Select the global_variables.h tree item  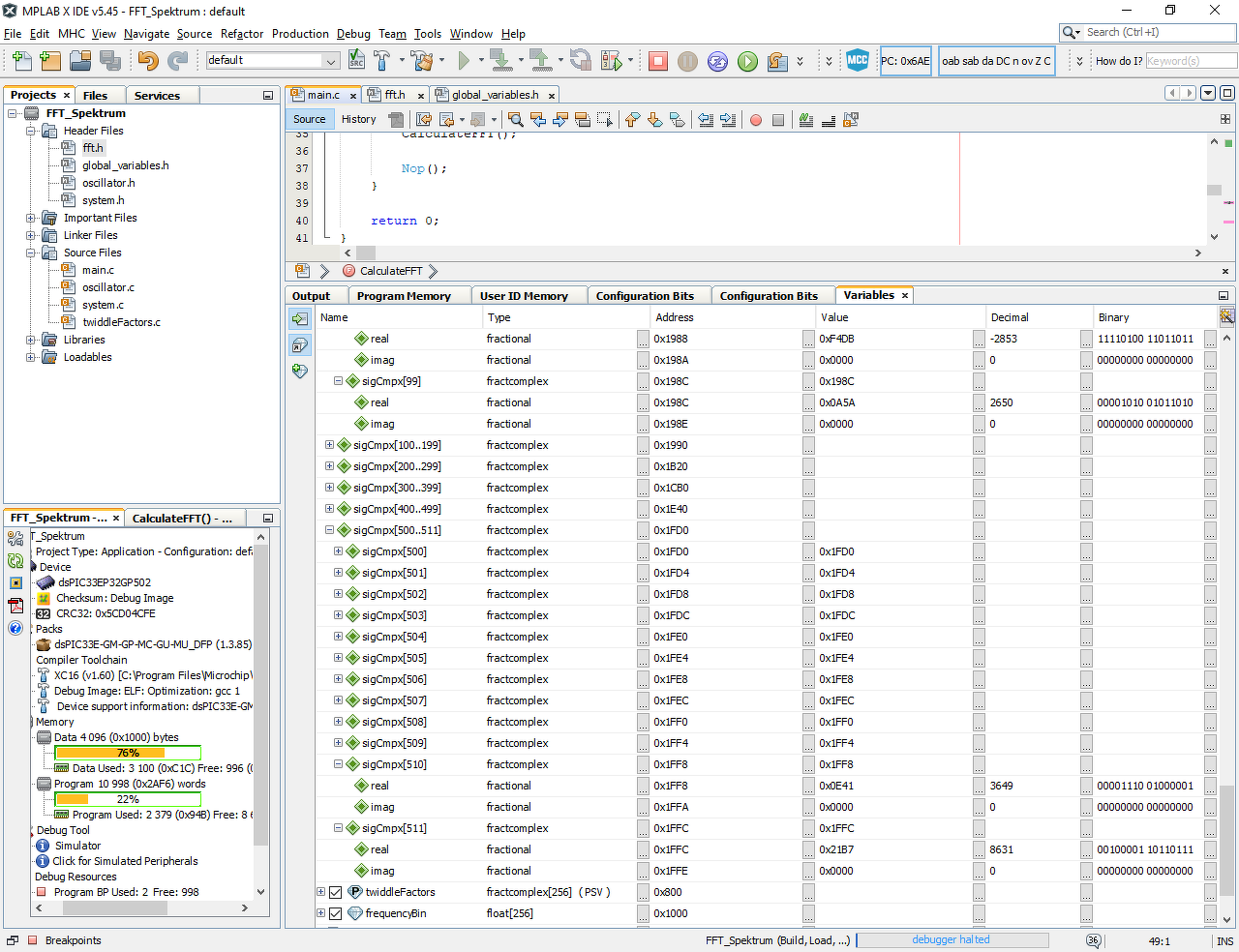click(125, 165)
